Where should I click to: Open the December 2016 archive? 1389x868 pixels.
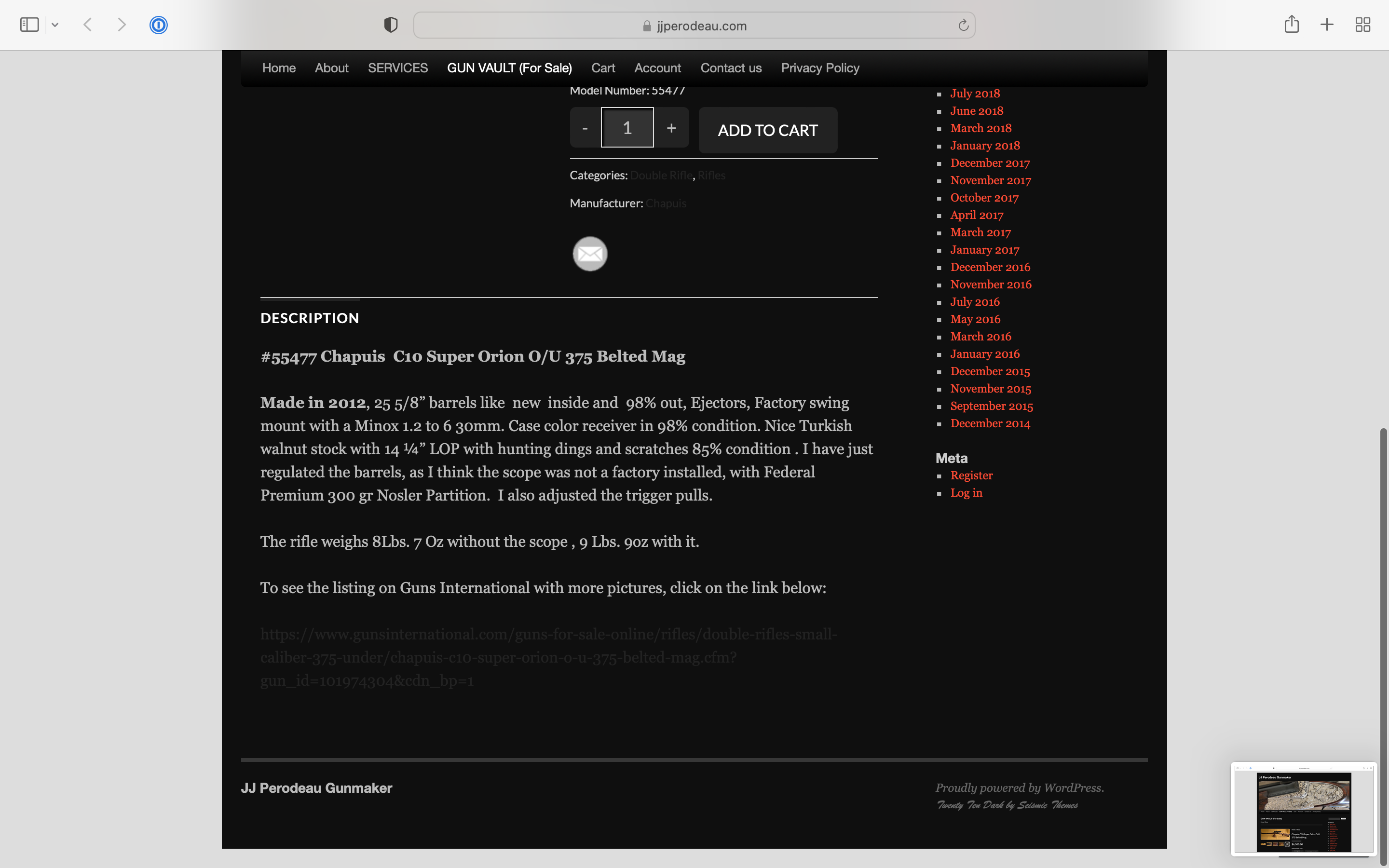pyautogui.click(x=990, y=267)
